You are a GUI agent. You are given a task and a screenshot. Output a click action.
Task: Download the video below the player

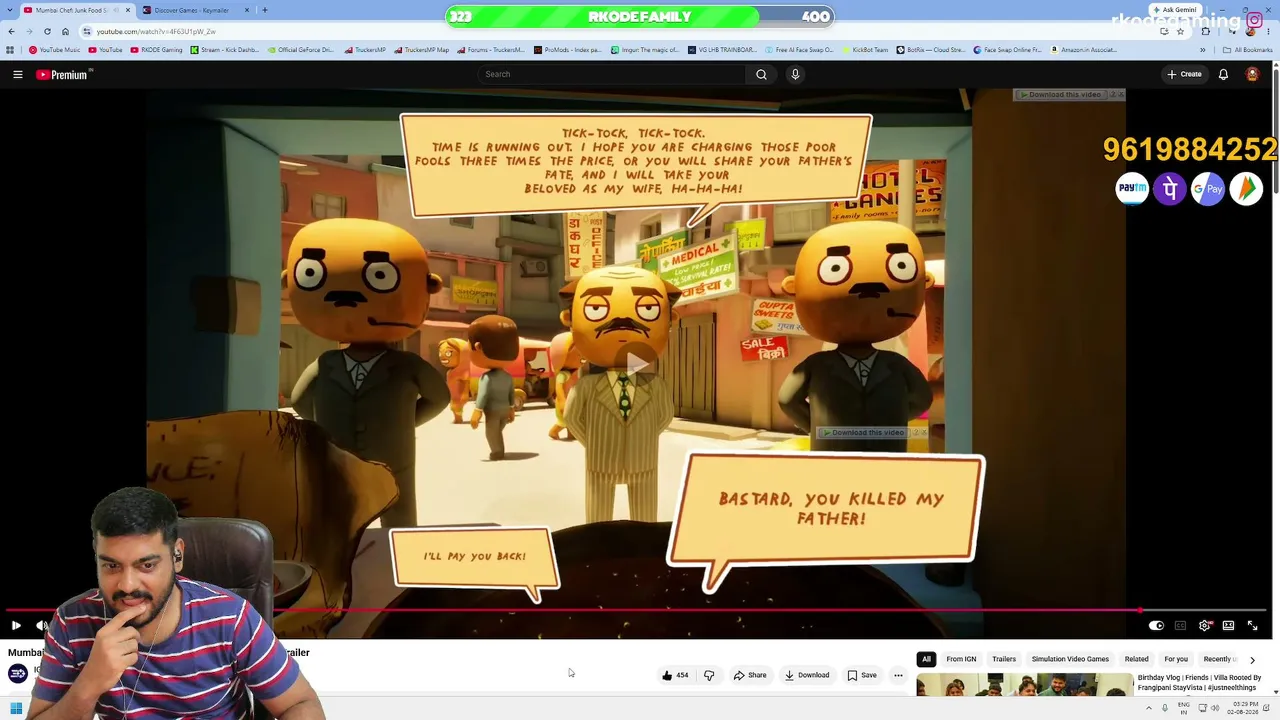pos(806,675)
